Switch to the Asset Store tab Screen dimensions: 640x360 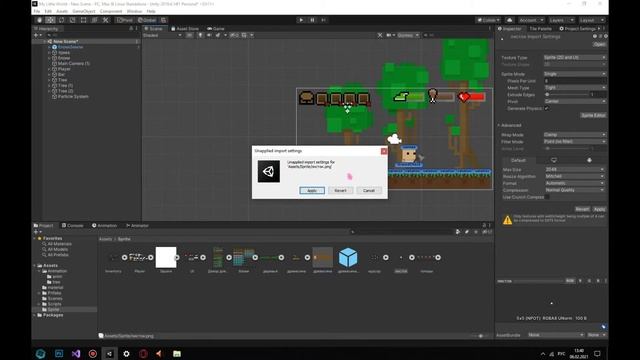click(x=185, y=29)
